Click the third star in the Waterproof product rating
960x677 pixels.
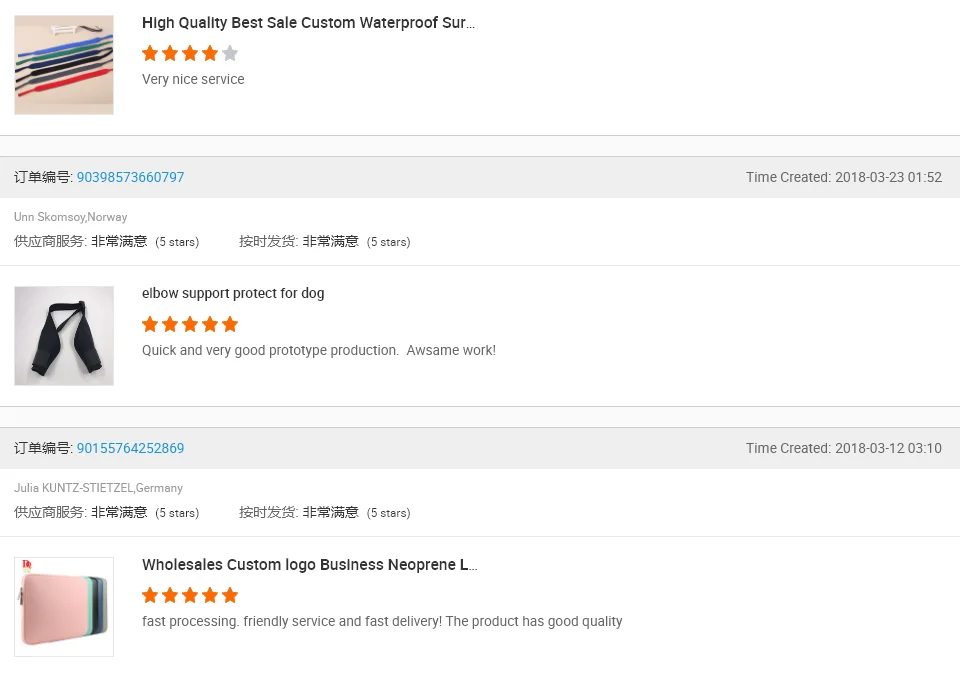pos(190,53)
